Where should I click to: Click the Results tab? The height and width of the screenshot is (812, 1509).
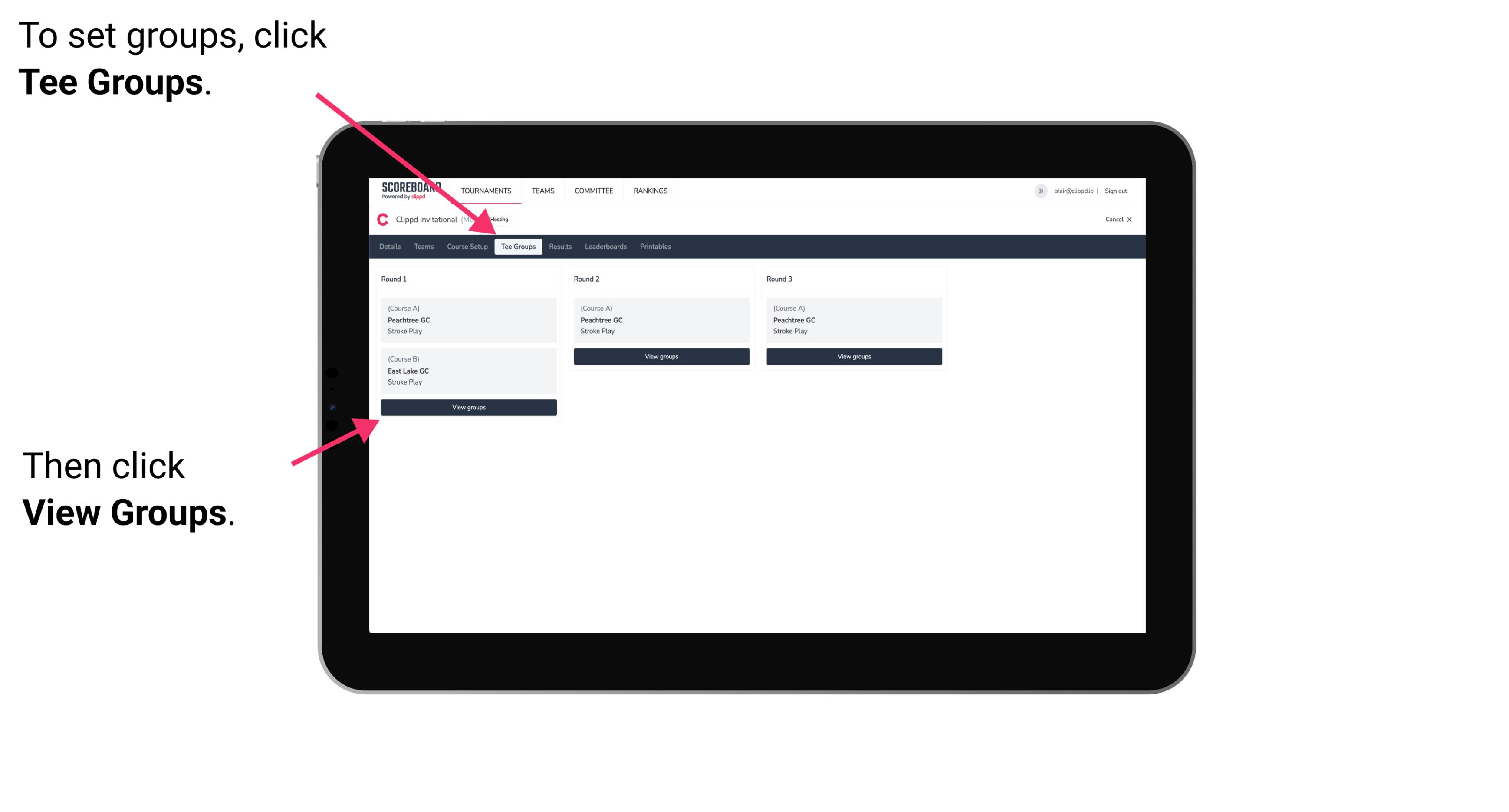pyautogui.click(x=559, y=246)
